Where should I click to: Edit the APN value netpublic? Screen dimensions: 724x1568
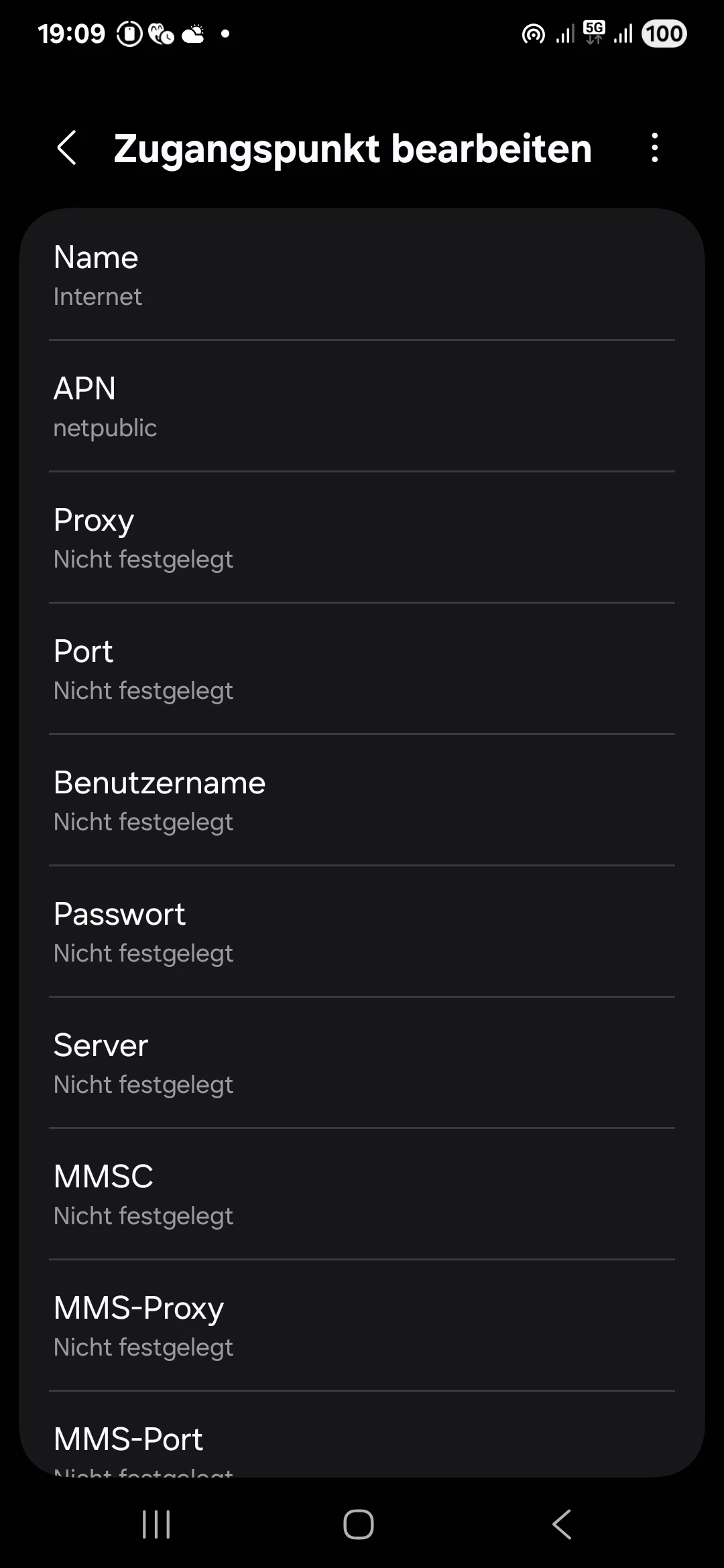[362, 406]
